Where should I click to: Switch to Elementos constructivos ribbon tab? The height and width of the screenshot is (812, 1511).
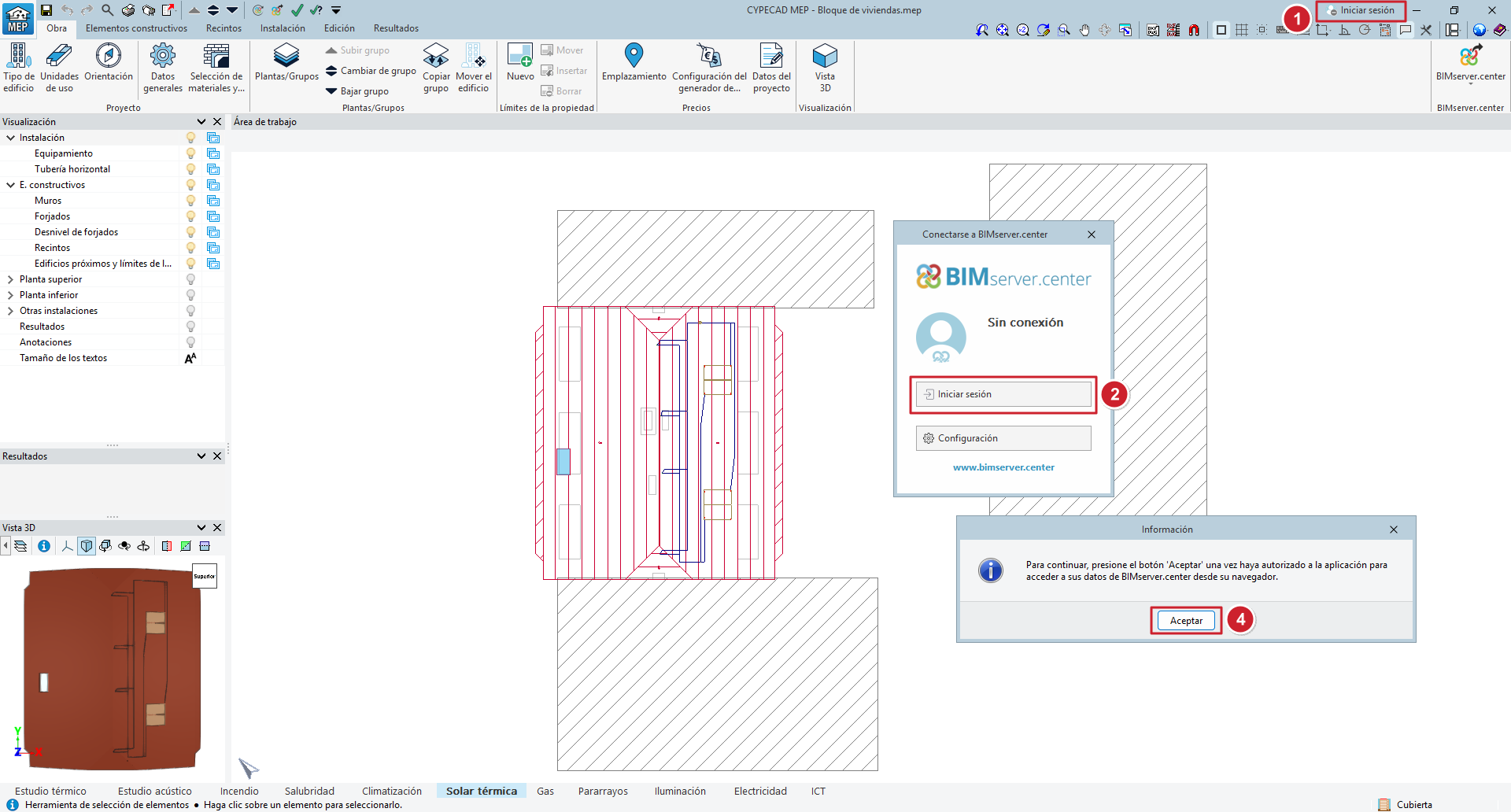point(136,28)
